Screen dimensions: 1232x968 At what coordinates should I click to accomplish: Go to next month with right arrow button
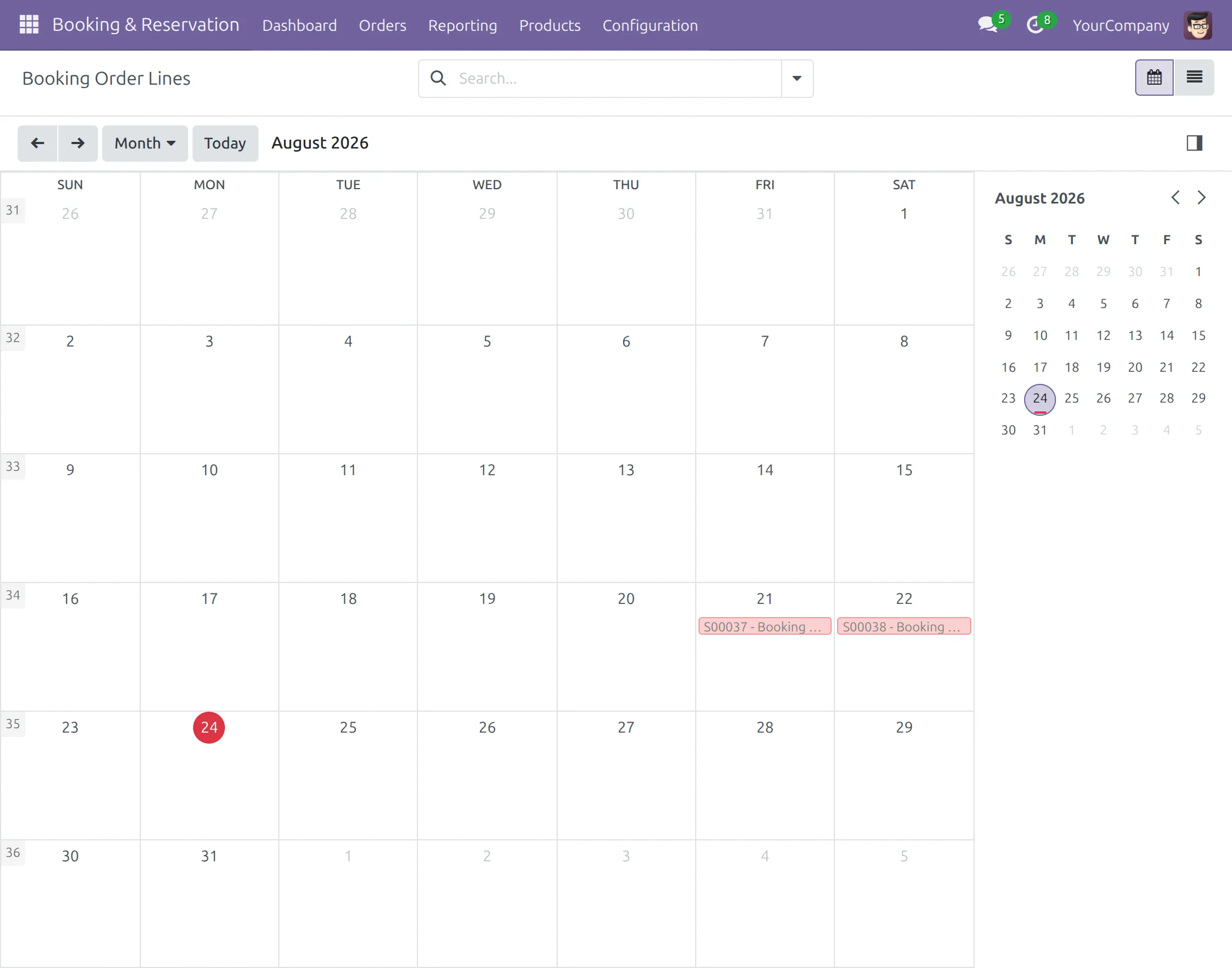(78, 144)
